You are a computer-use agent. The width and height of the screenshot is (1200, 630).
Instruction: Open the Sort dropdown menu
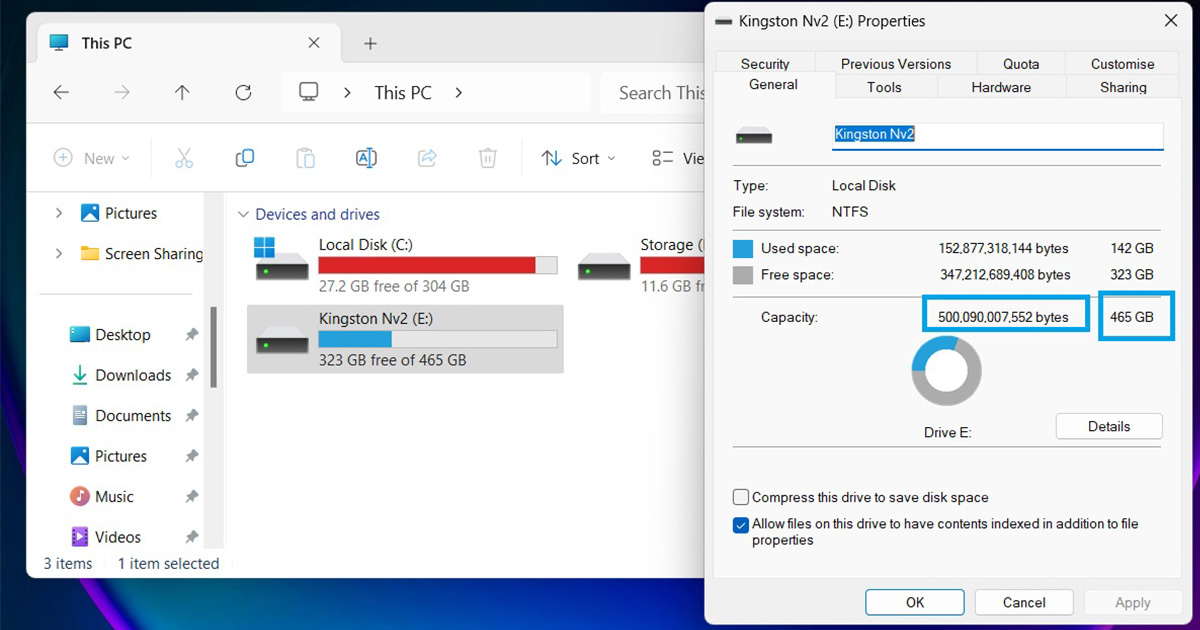(579, 158)
